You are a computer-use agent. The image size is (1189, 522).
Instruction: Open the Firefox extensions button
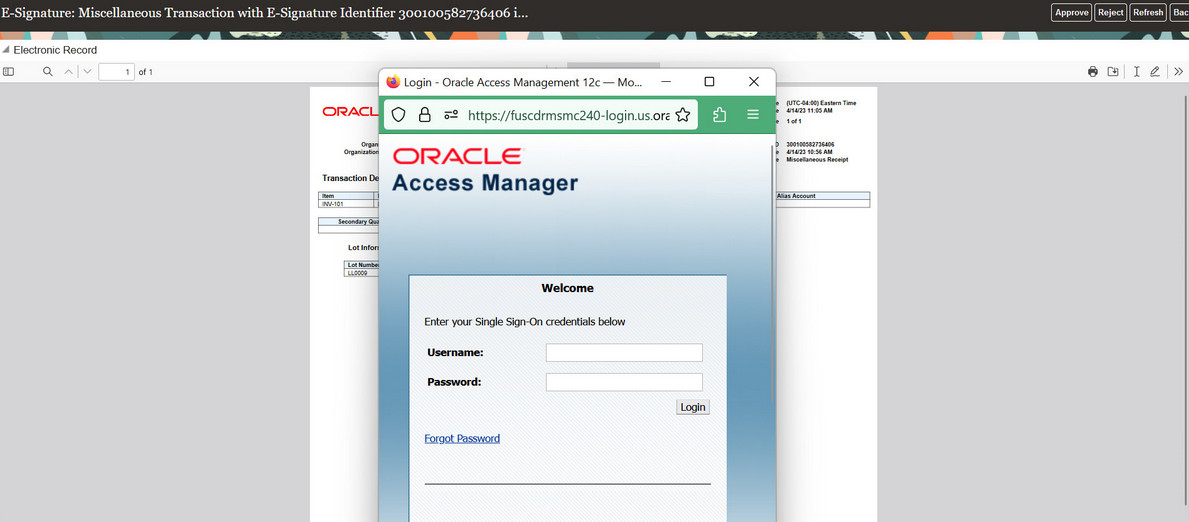tap(720, 115)
